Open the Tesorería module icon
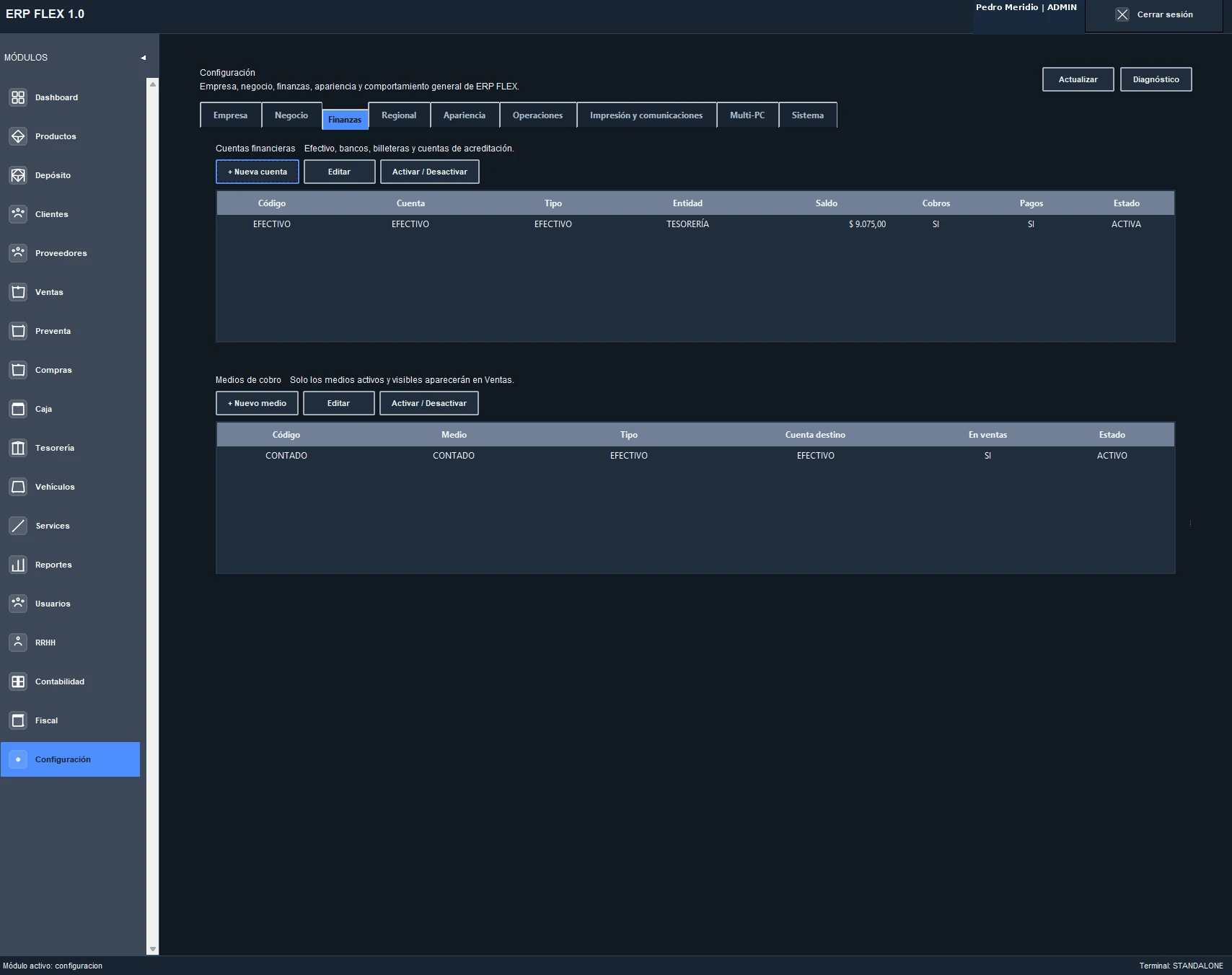 (x=18, y=448)
